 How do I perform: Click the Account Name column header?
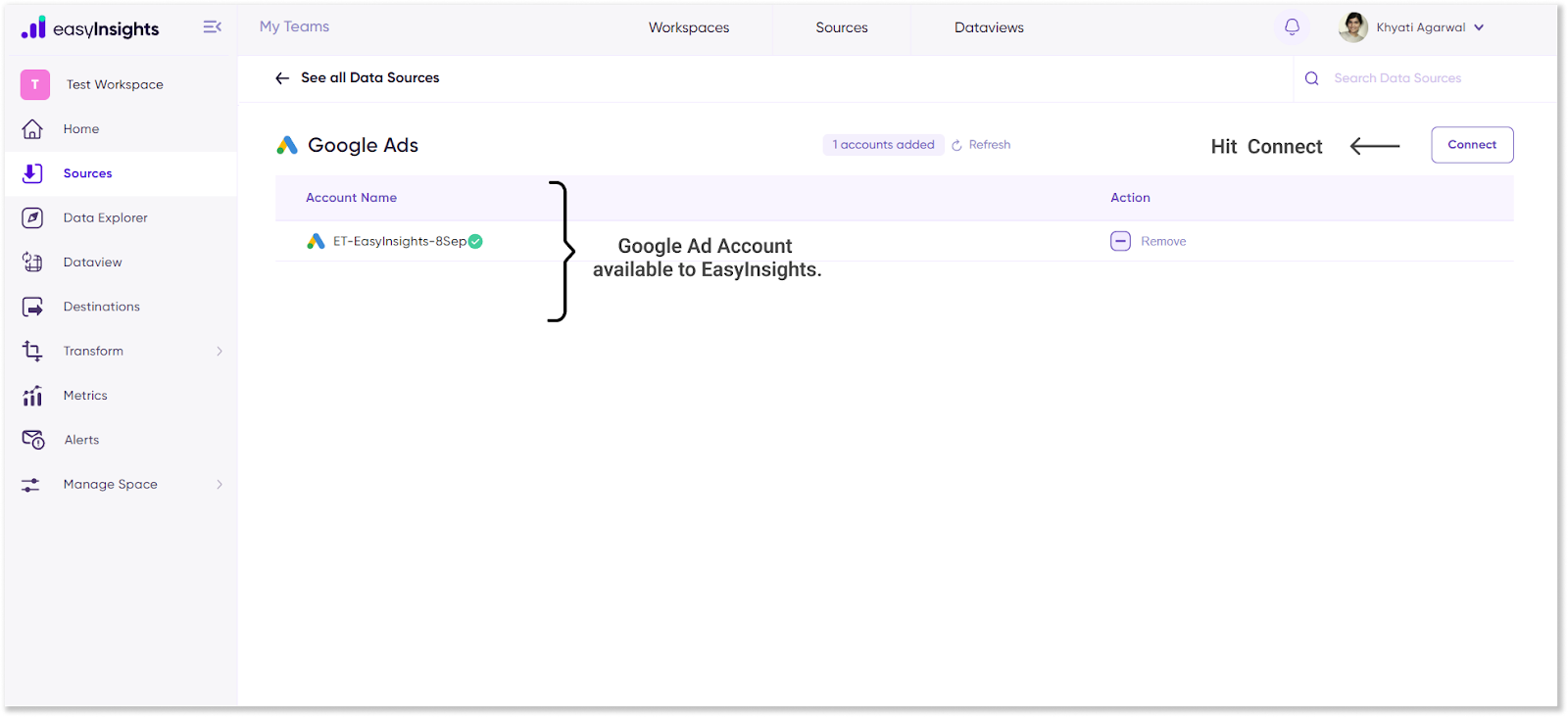[x=351, y=198]
